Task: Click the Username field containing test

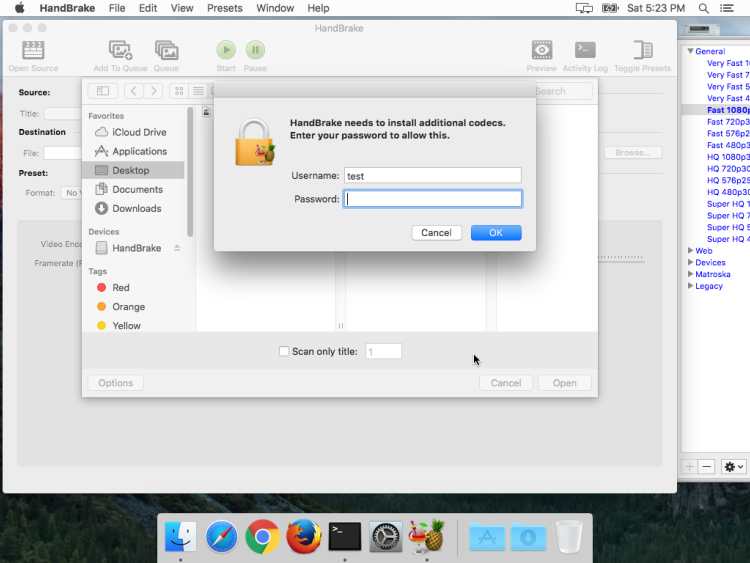Action: 433,176
